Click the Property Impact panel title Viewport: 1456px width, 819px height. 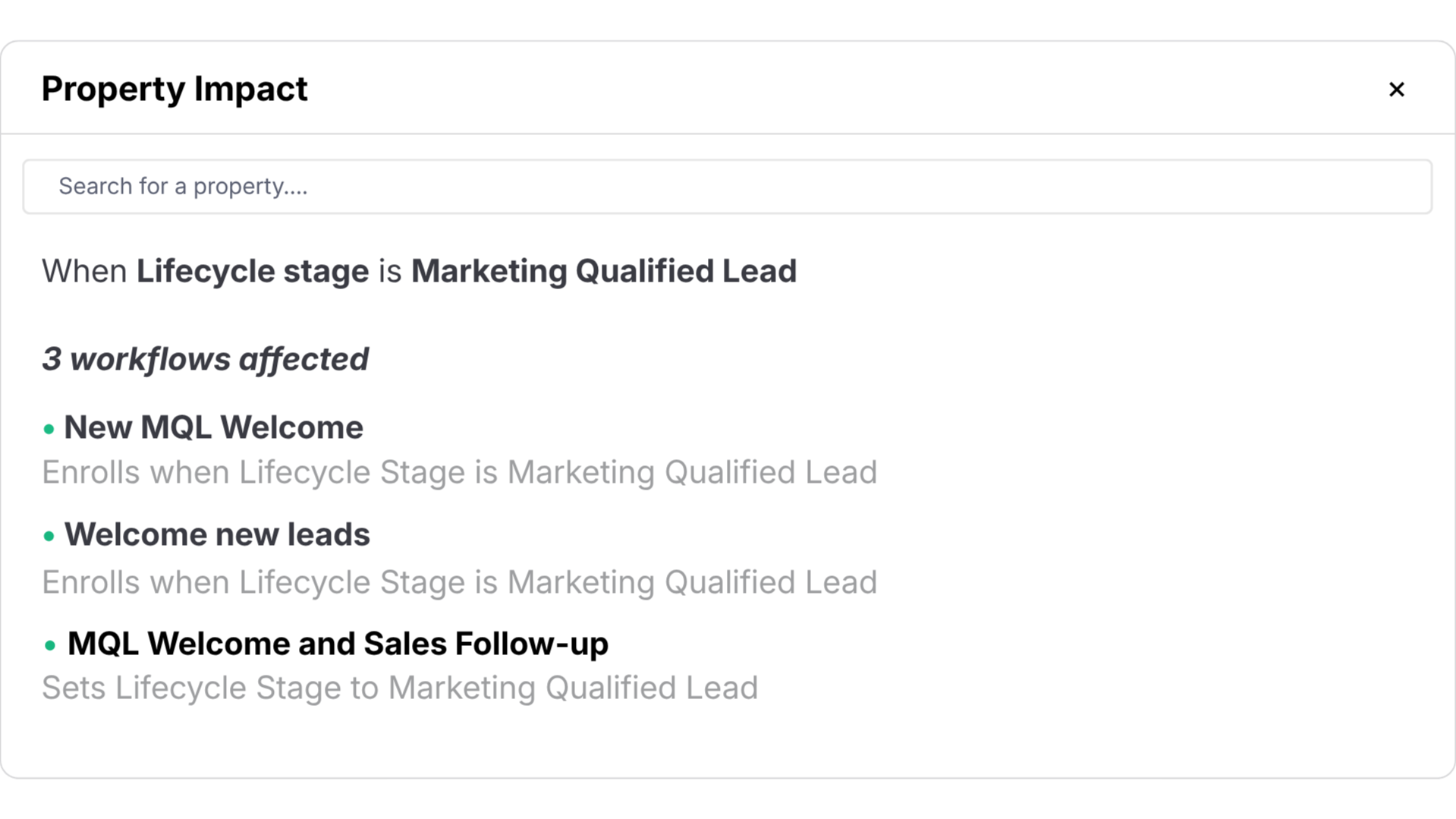point(175,89)
